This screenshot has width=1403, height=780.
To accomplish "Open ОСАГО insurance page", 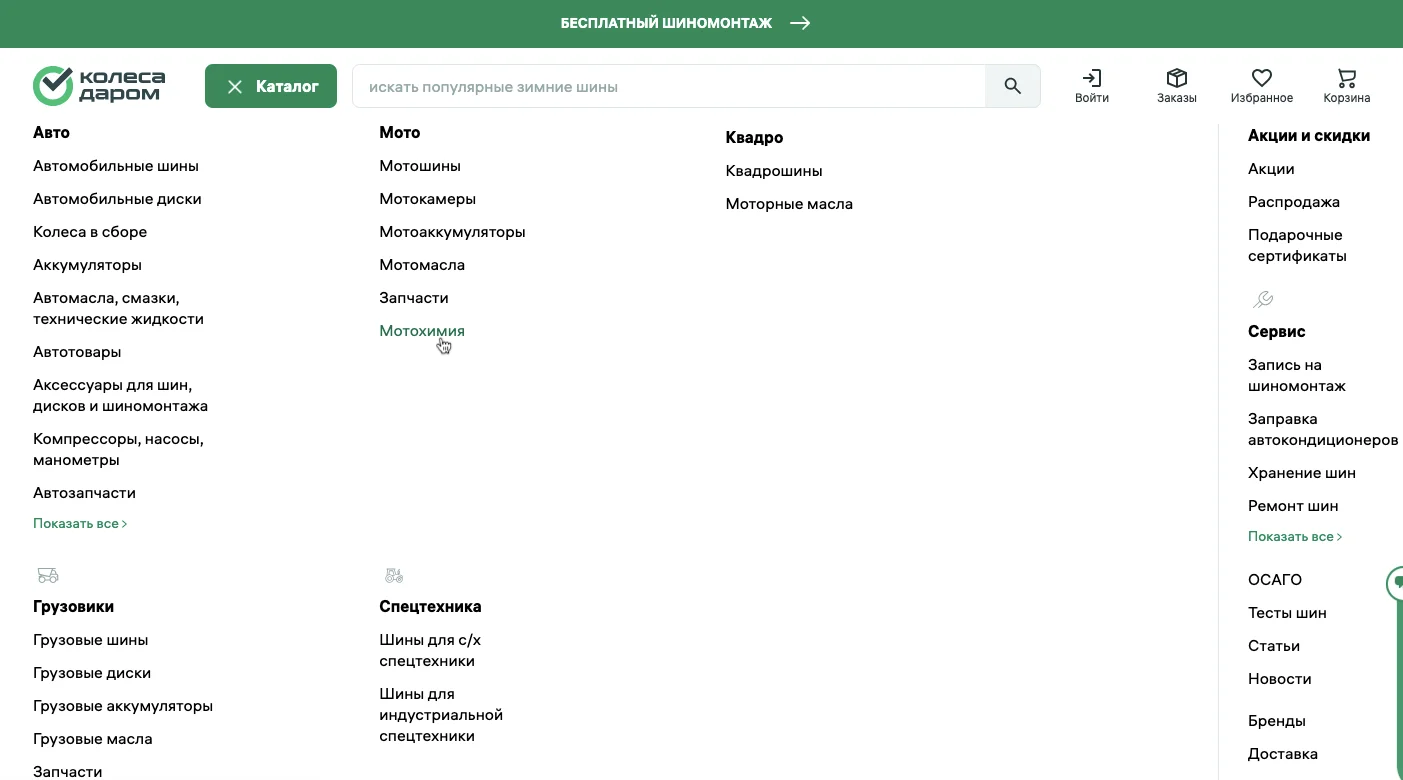I will click(x=1275, y=579).
